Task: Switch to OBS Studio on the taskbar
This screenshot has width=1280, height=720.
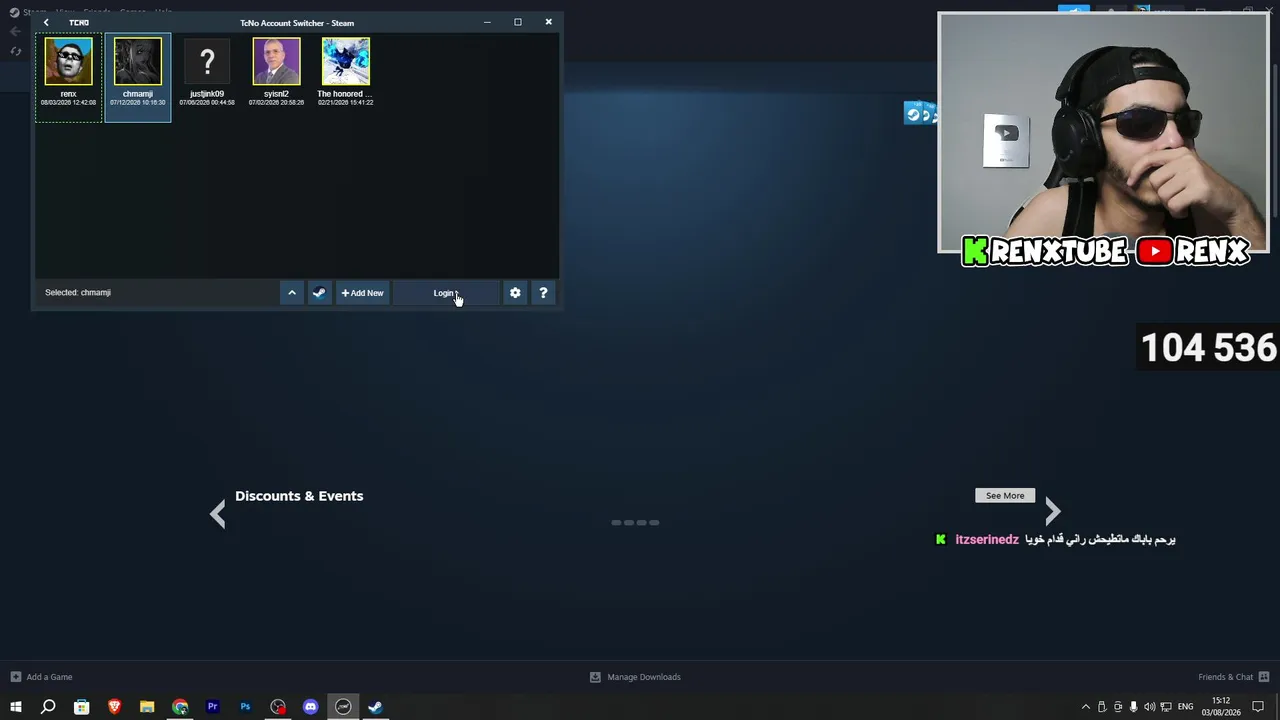Action: click(x=278, y=707)
